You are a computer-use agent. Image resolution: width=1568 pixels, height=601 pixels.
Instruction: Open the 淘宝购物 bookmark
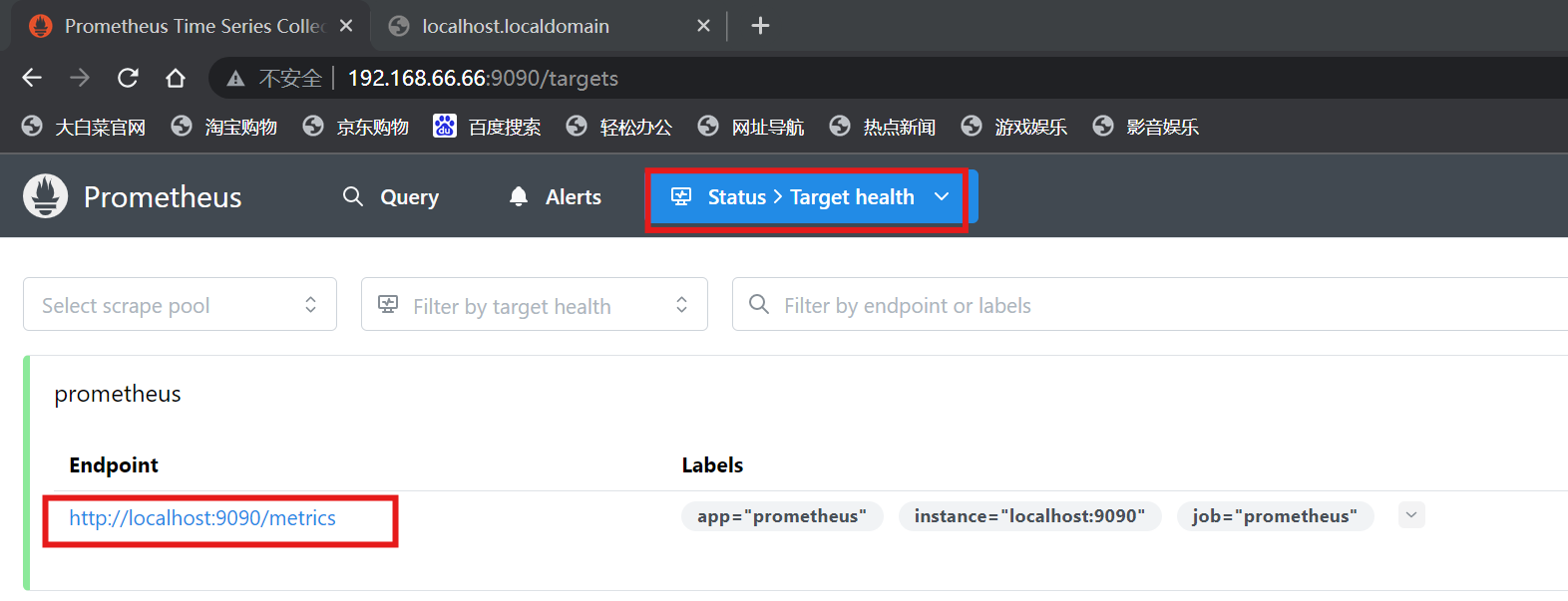223,127
